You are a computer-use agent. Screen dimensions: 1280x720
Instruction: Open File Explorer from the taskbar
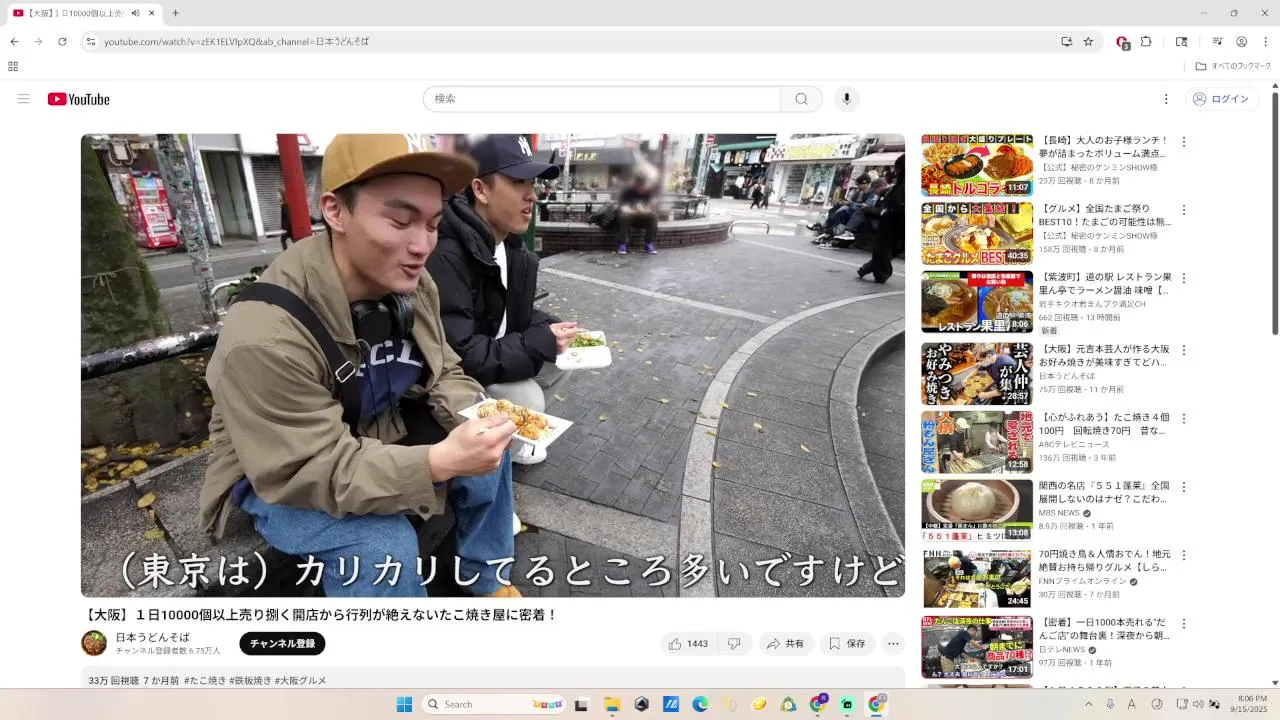[612, 704]
